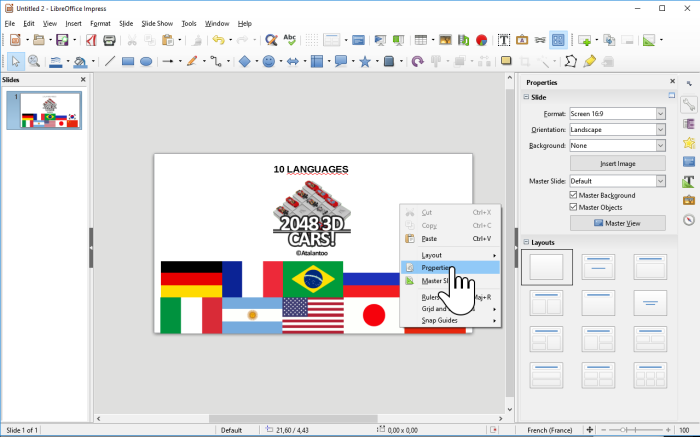Image resolution: width=700 pixels, height=437 pixels.
Task: Click the Insert Image button in sidebar
Action: click(x=617, y=163)
